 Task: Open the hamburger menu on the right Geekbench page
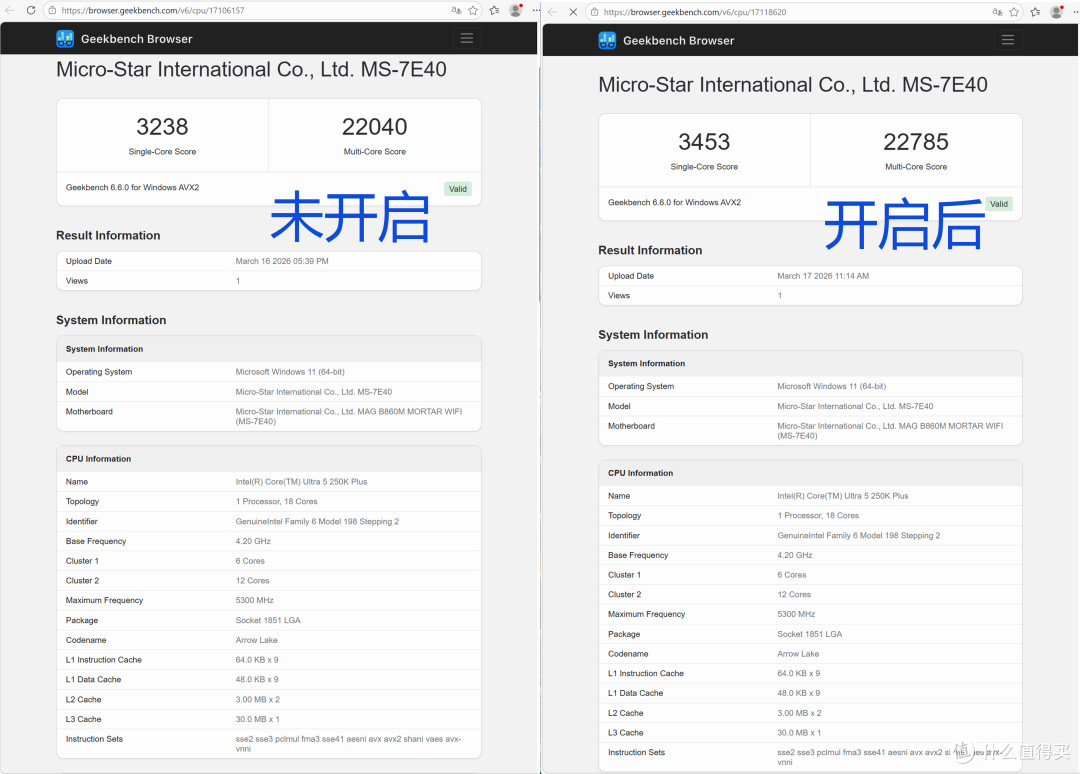pos(1008,40)
